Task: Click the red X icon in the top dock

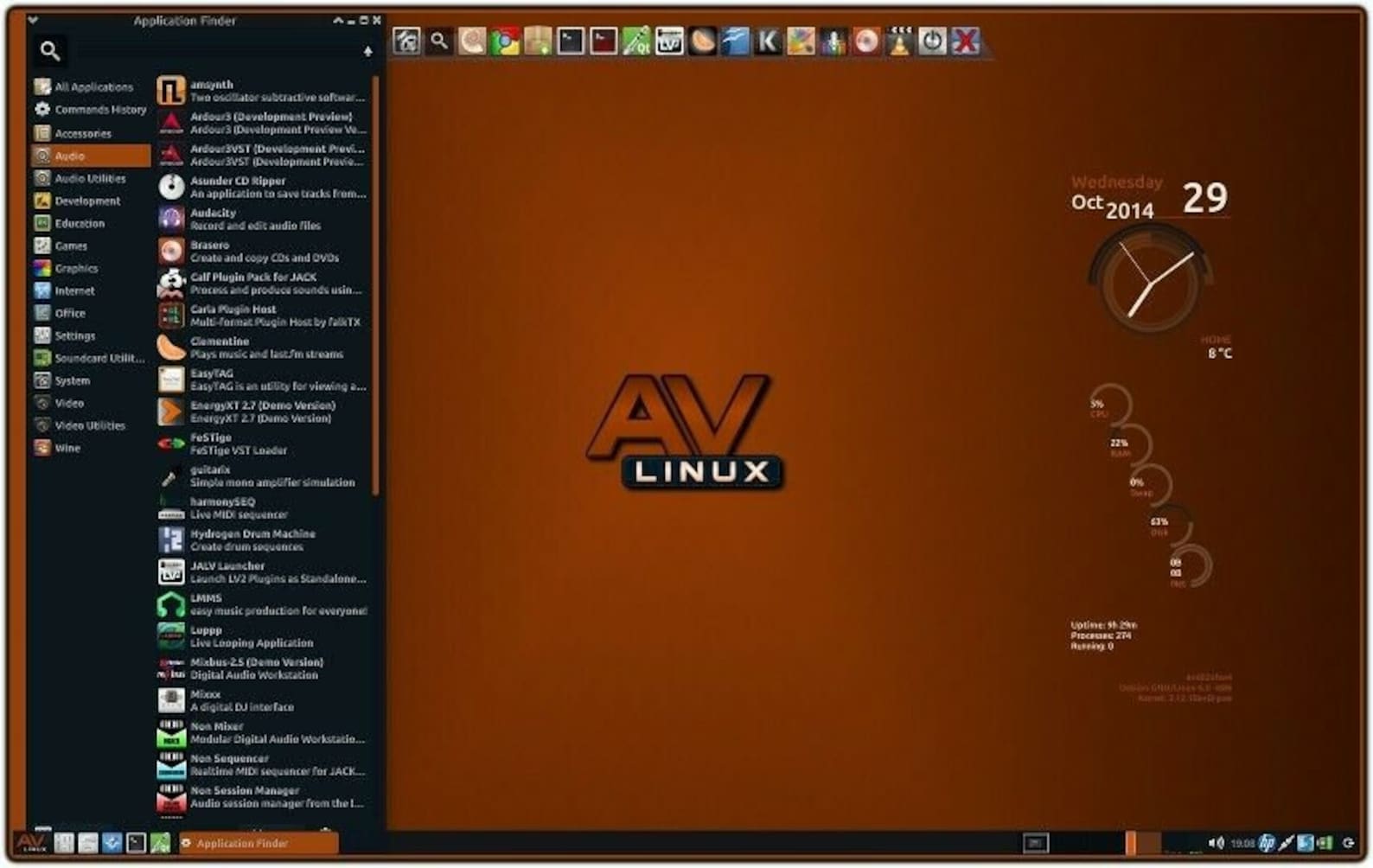Action: tap(965, 41)
